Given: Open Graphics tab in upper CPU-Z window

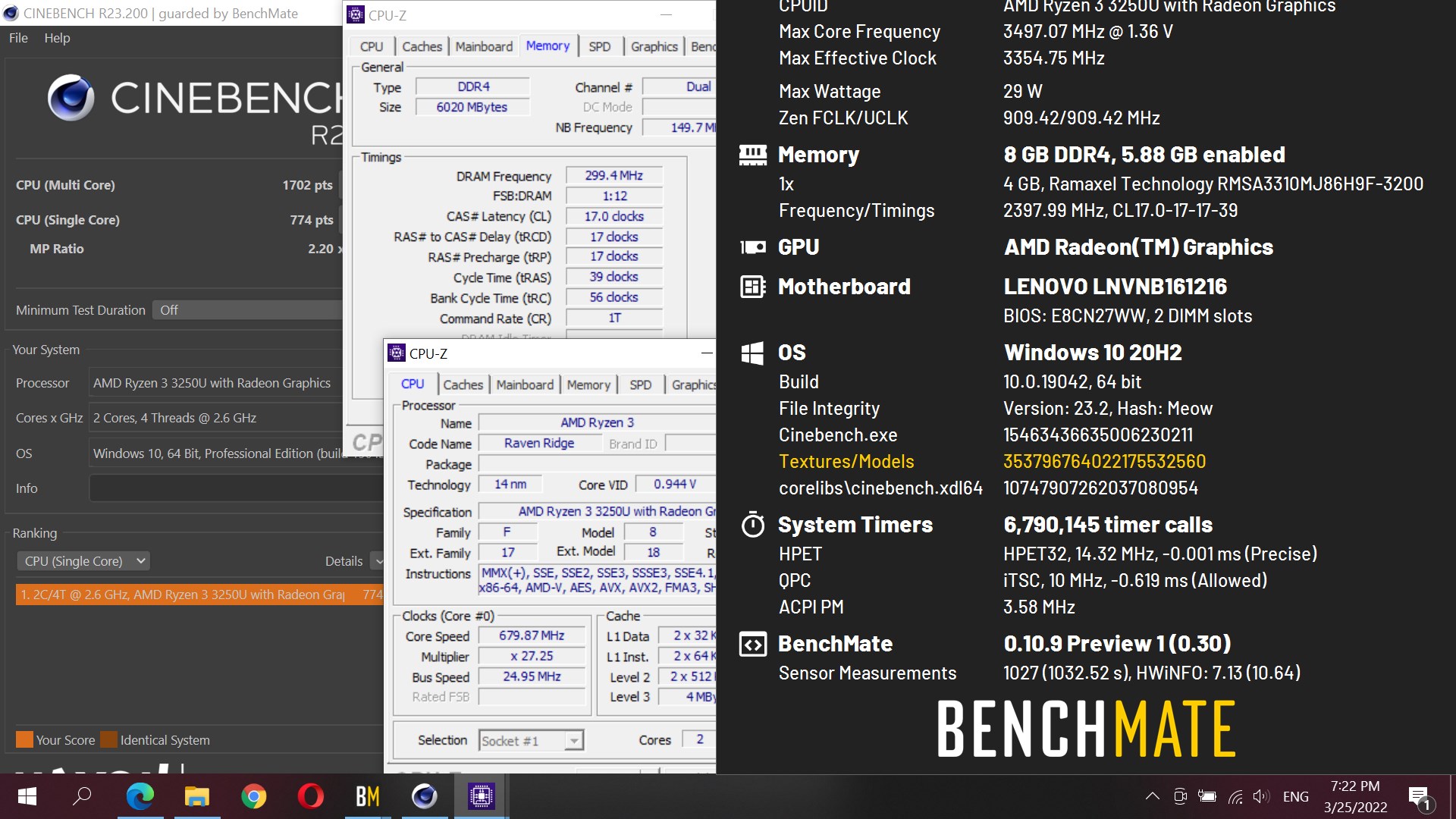Looking at the screenshot, I should 654,46.
